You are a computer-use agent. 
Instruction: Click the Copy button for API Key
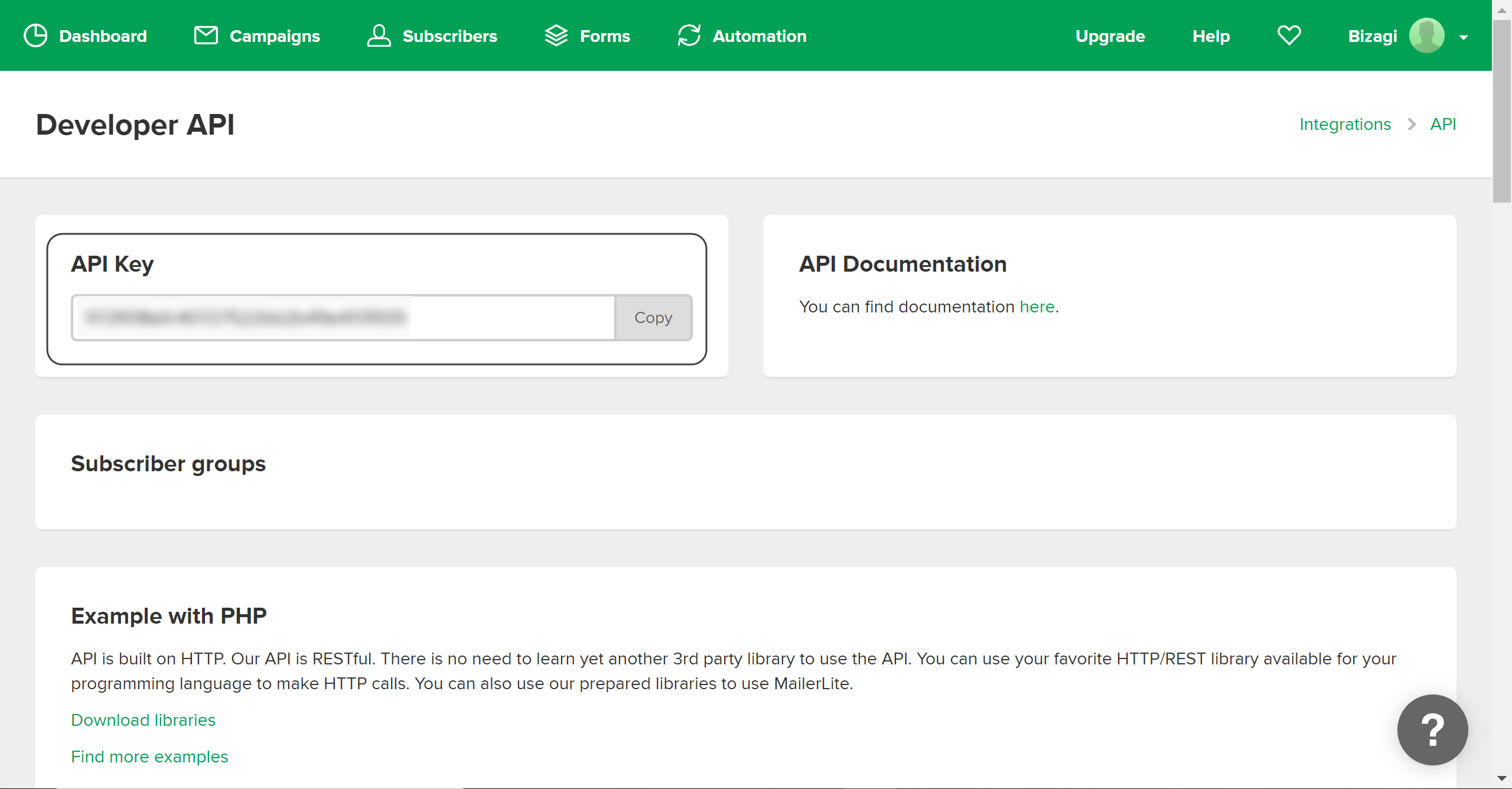(x=653, y=318)
